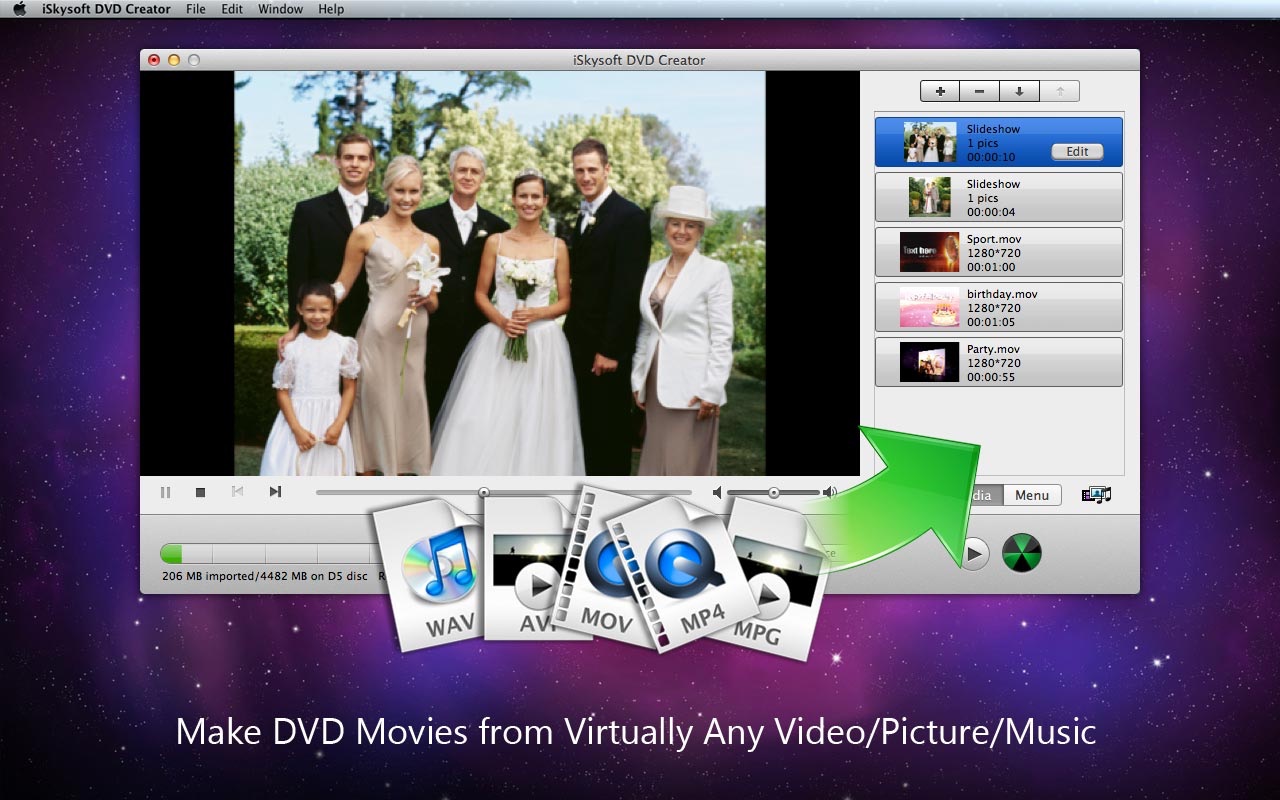Image resolution: width=1280 pixels, height=800 pixels.
Task: Click the loud speaker icon for max volume
Action: (x=830, y=492)
